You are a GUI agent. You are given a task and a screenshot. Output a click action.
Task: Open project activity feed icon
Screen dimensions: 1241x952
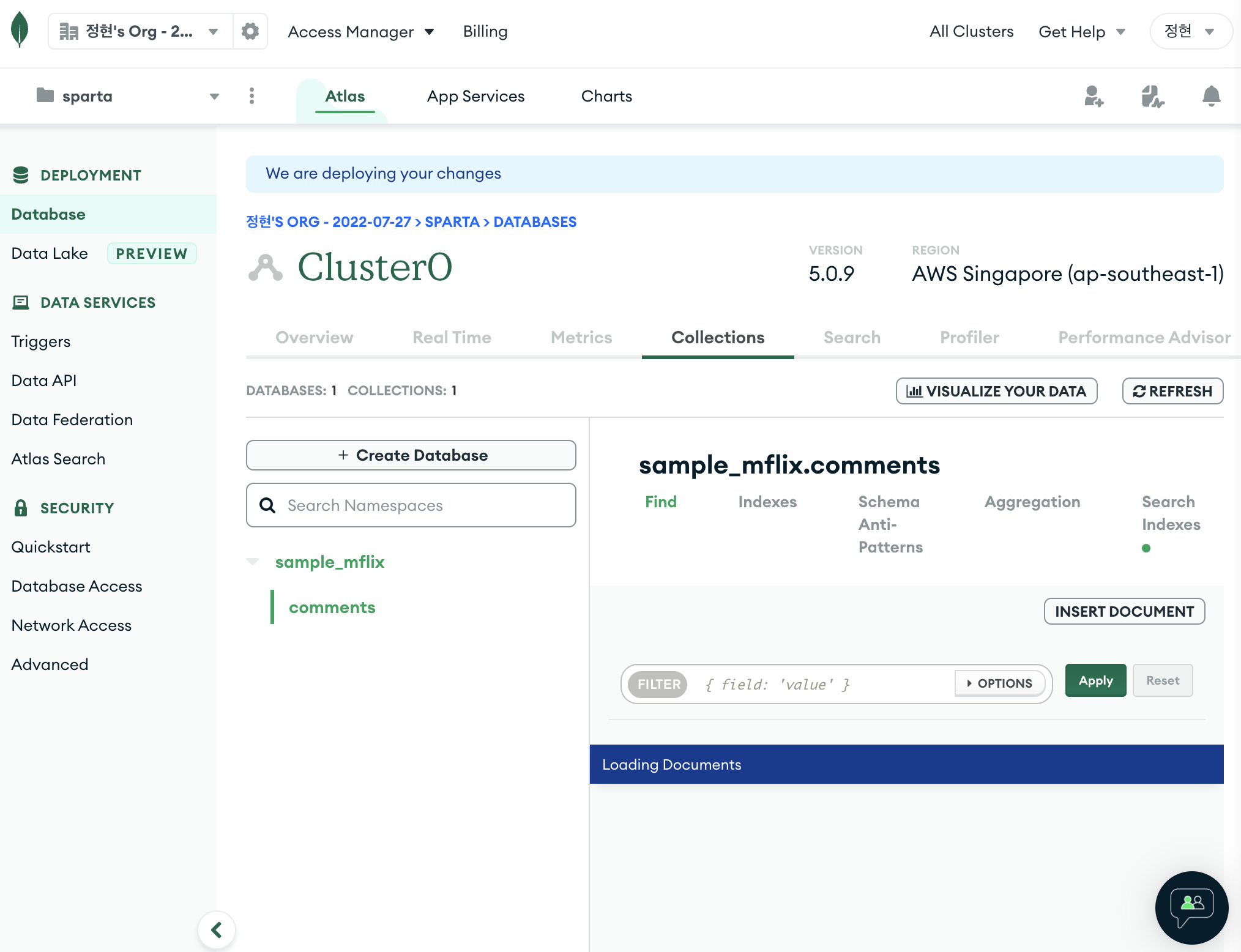(1152, 96)
